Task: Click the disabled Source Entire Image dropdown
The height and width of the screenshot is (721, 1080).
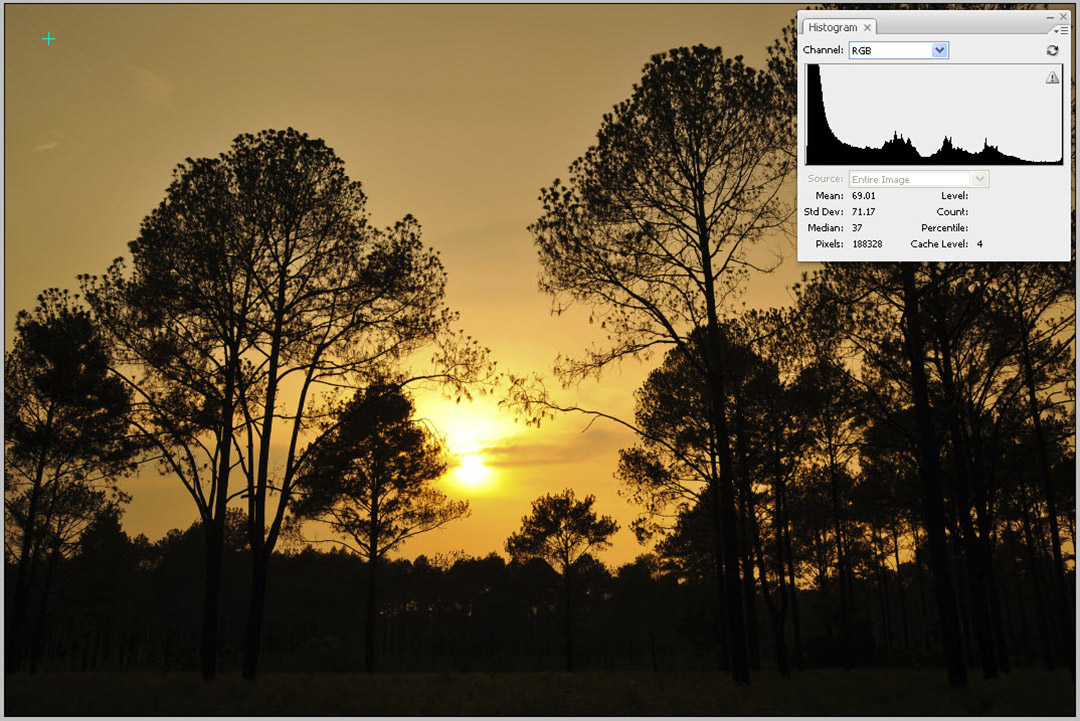Action: click(x=918, y=179)
